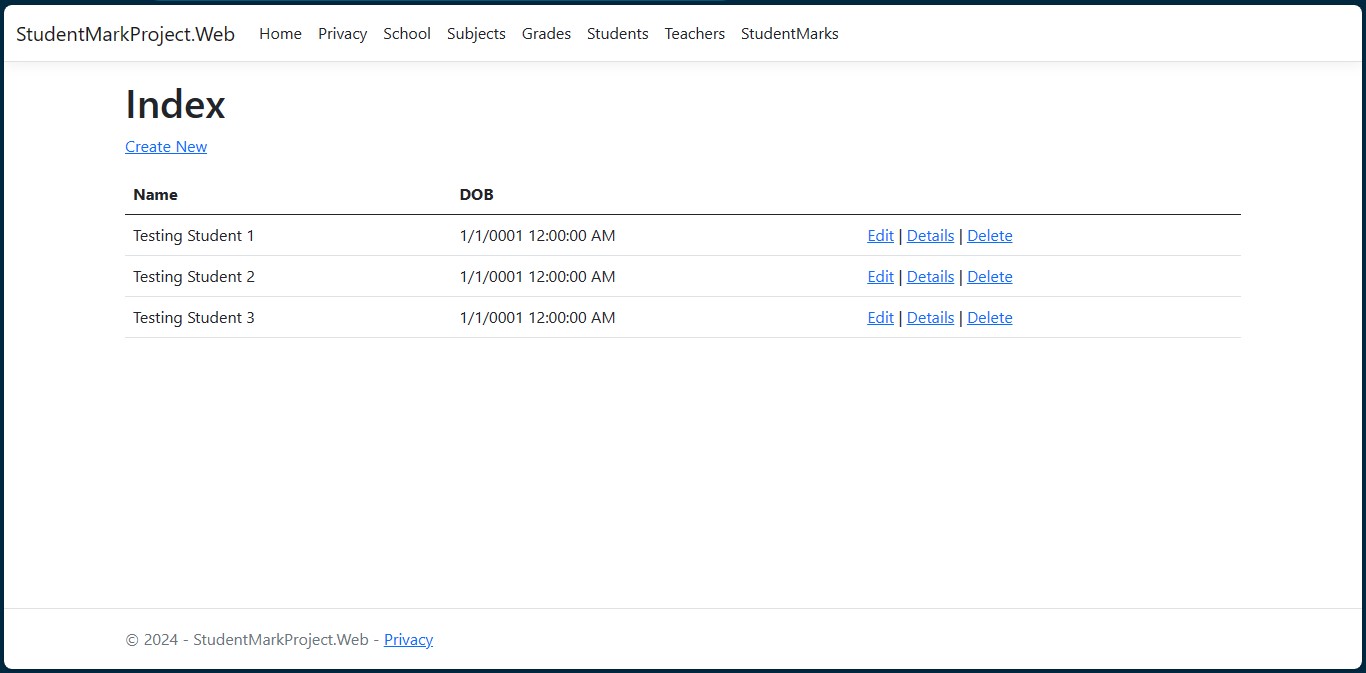Edit Testing Student 1
The height and width of the screenshot is (673, 1366).
pyautogui.click(x=879, y=235)
